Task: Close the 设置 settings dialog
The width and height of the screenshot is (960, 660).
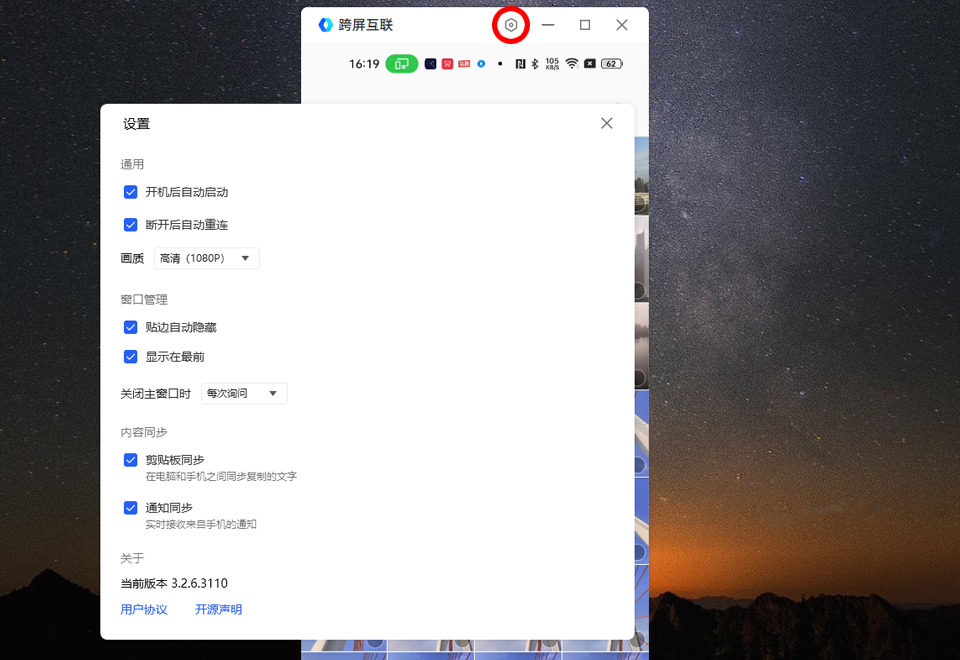Action: 606,123
